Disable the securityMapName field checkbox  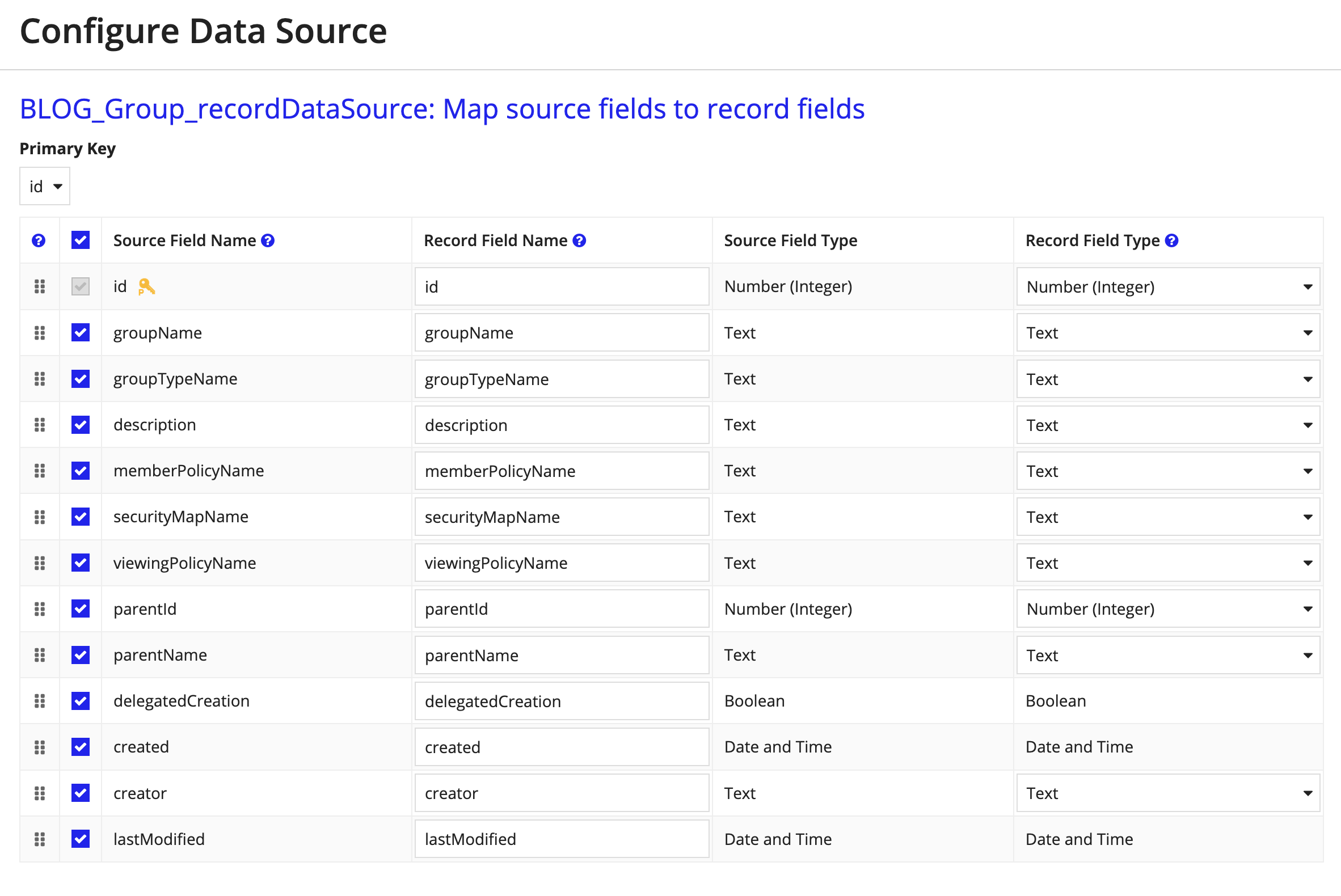(81, 517)
